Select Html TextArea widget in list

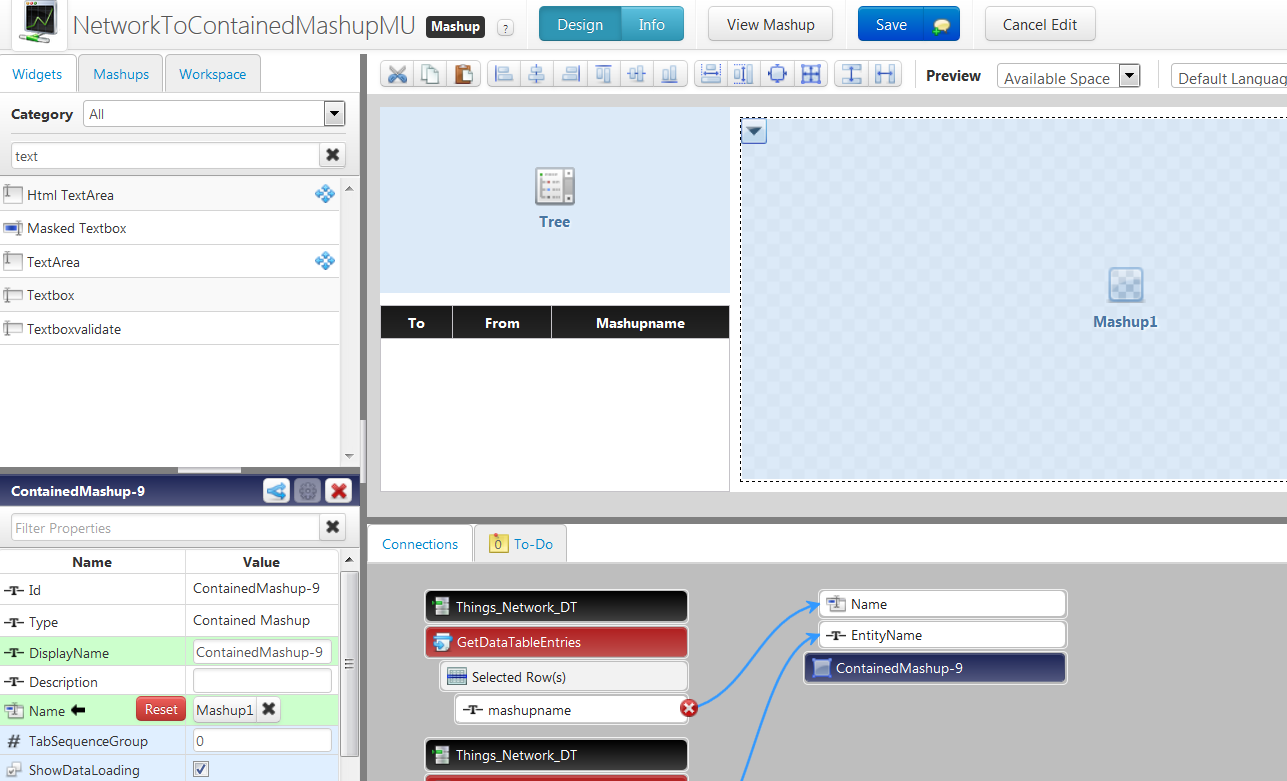pyautogui.click(x=170, y=195)
